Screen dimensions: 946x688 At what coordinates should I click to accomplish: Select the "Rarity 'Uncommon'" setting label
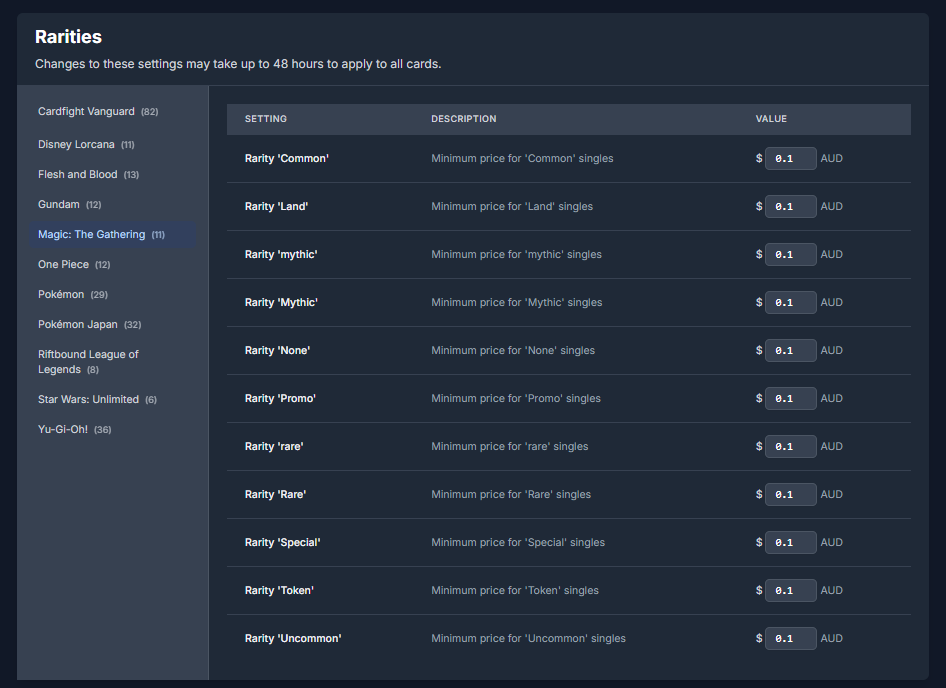[x=293, y=639]
